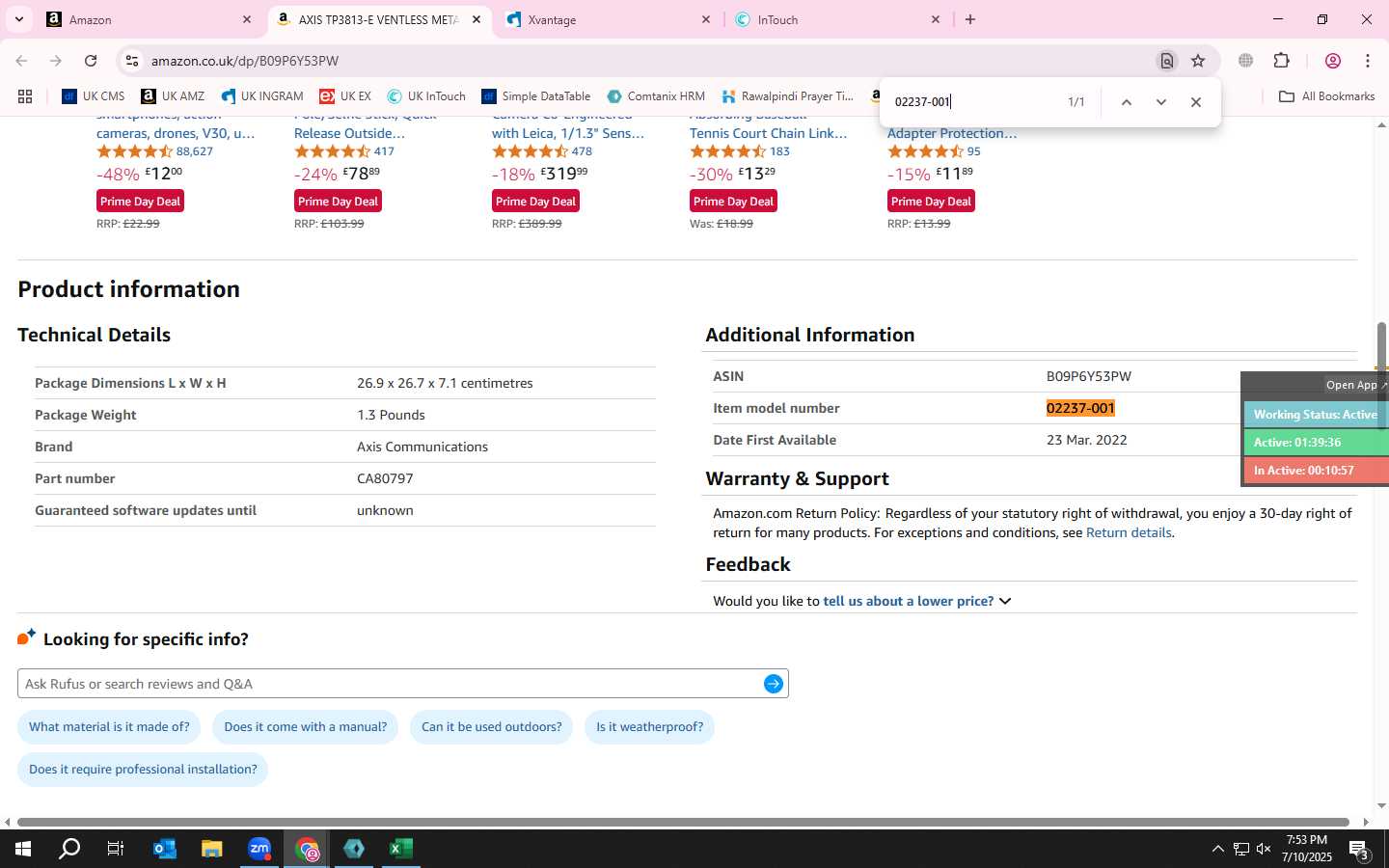Open the Return details link
This screenshot has height=868, width=1389.
tap(1129, 532)
